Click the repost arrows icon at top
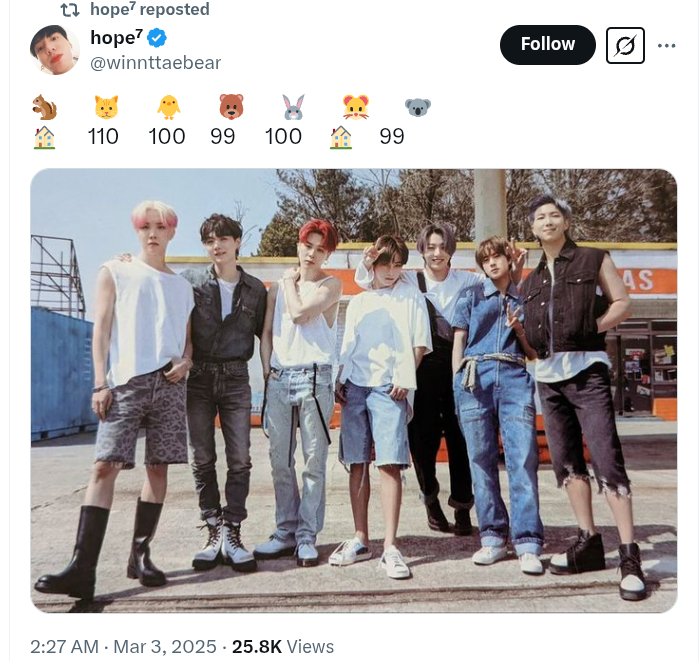 tap(70, 10)
